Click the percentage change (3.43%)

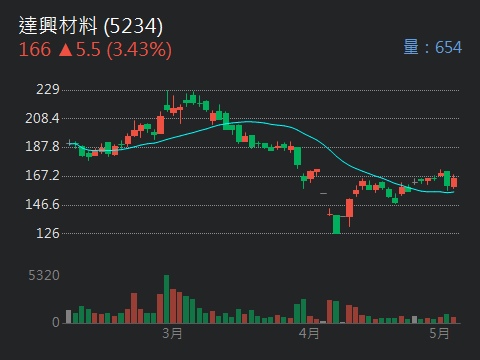pyautogui.click(x=139, y=50)
